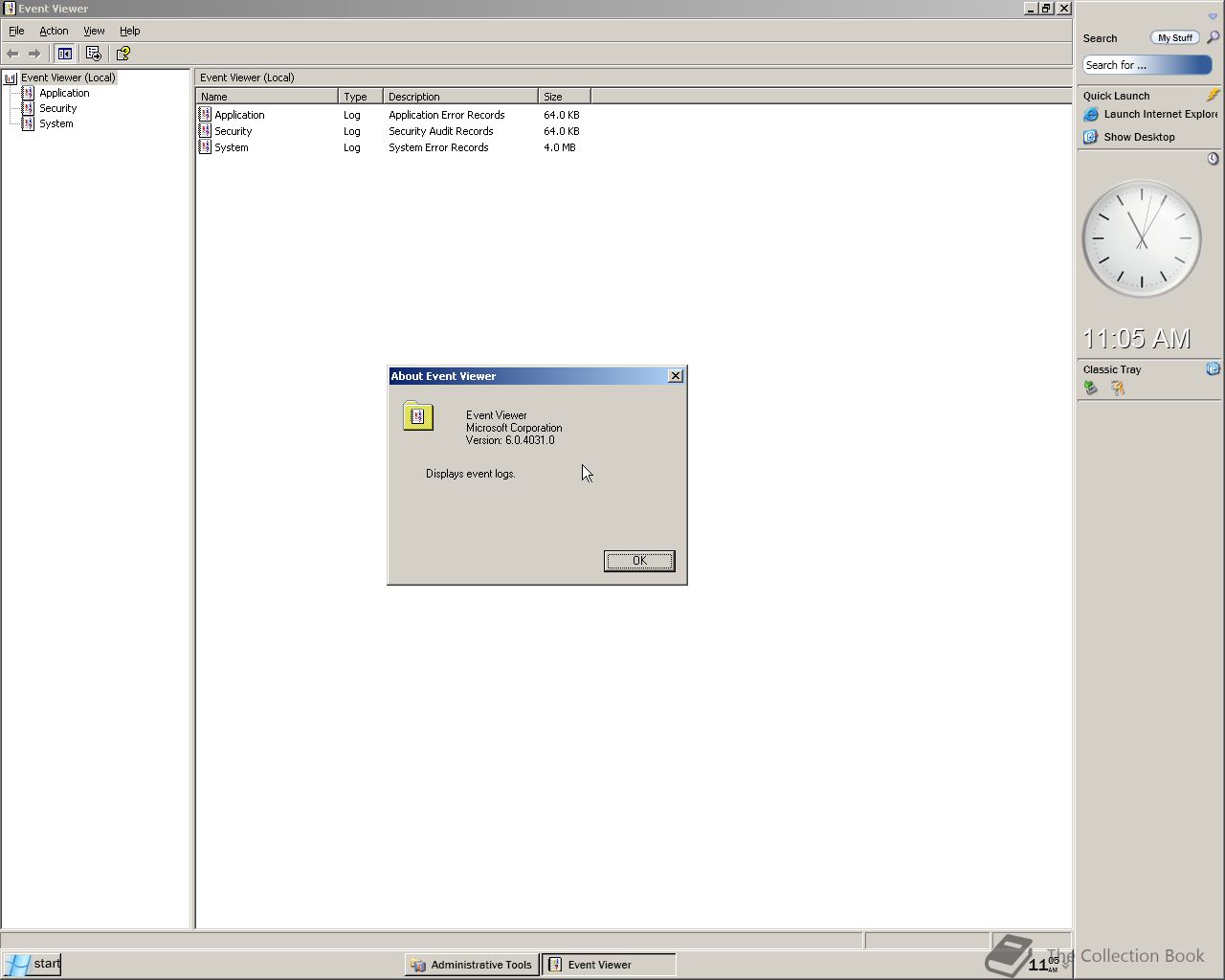Click the 'Log' type cell for Security row

pos(352,131)
